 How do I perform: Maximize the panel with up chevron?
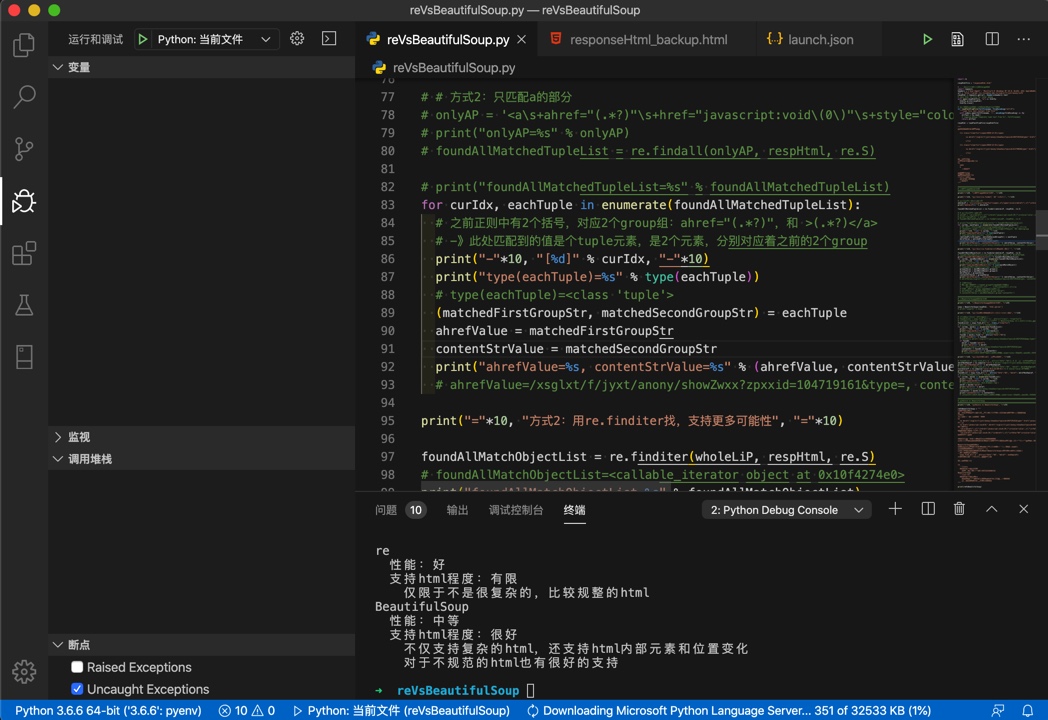[992, 509]
